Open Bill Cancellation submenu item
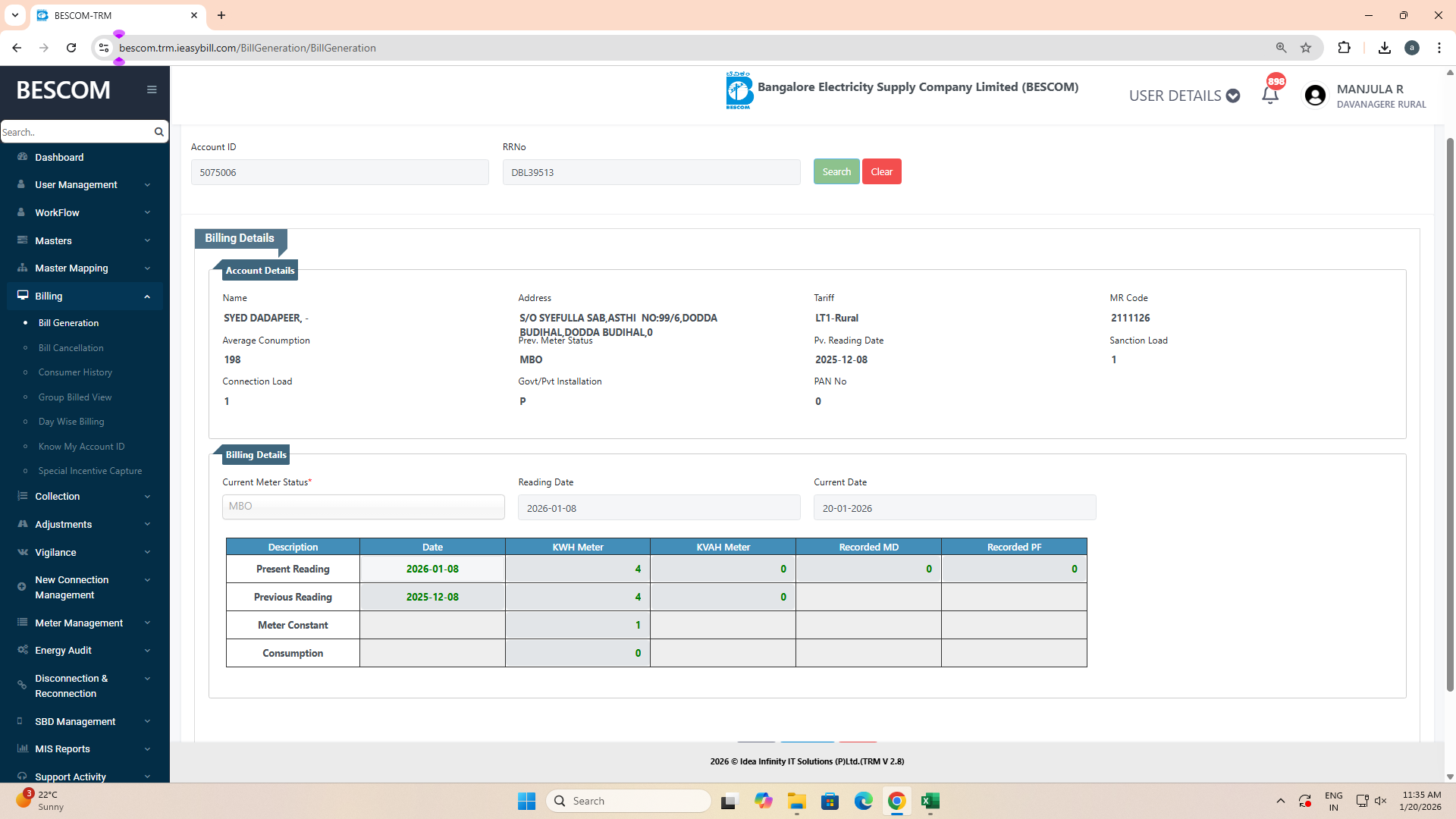This screenshot has height=819, width=1456. [x=71, y=347]
